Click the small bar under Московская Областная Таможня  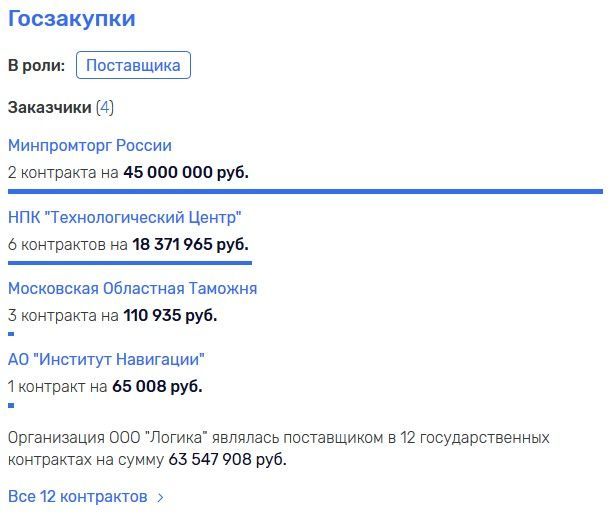point(11,334)
